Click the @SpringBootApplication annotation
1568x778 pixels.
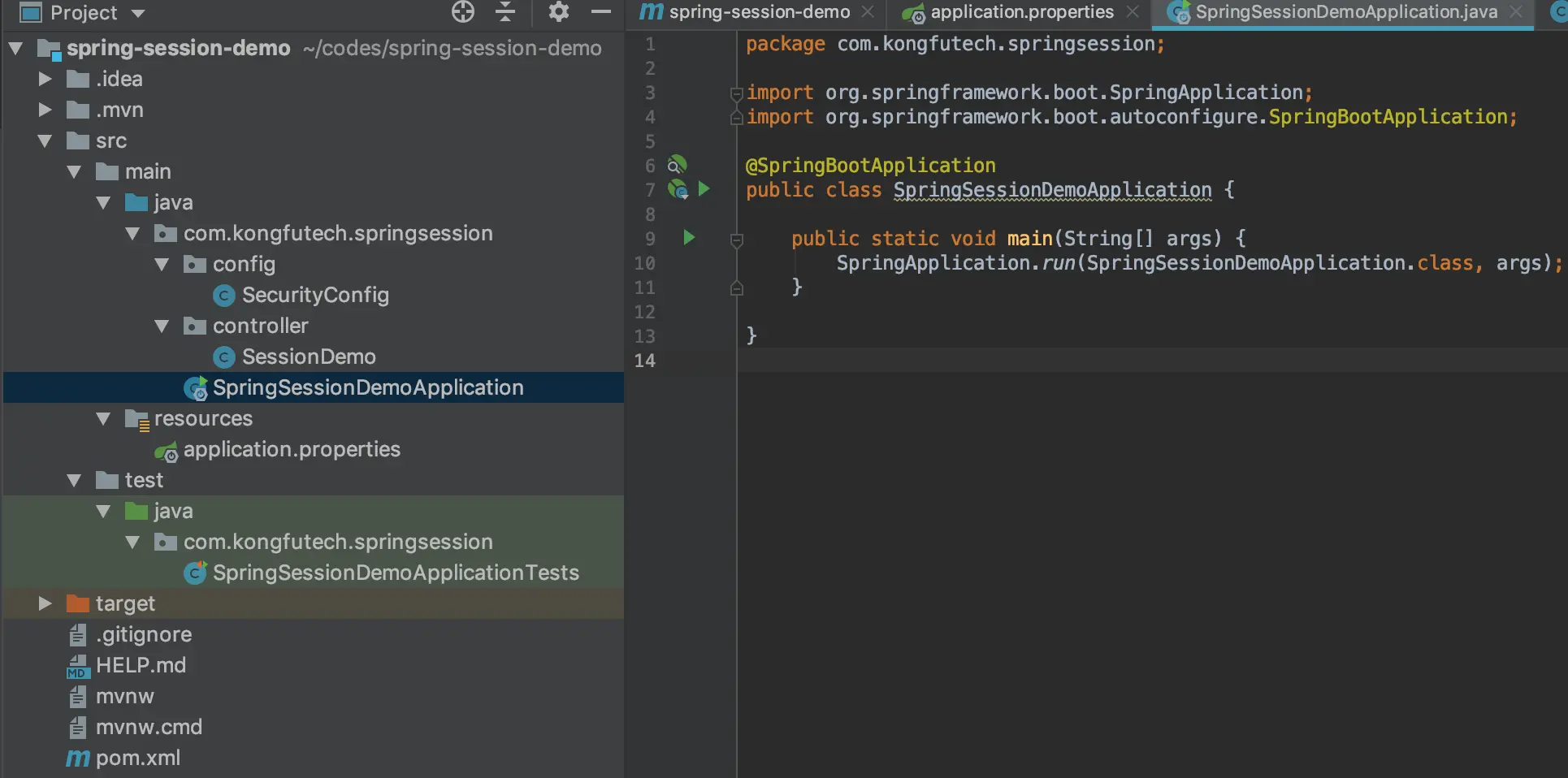(x=871, y=166)
